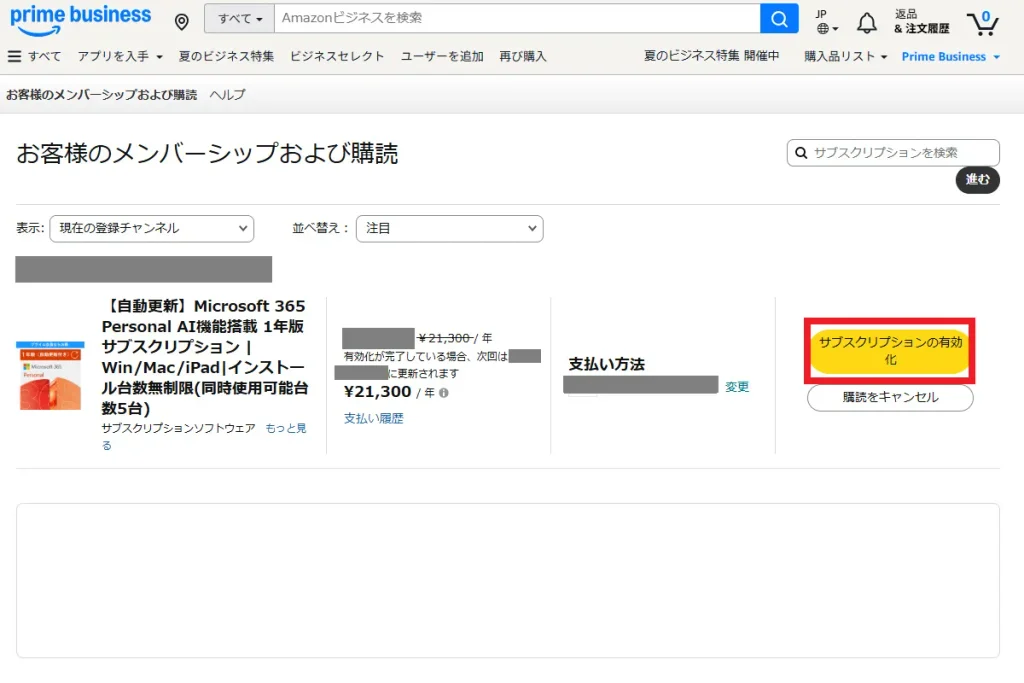This screenshot has height=683, width=1024.
Task: Select お客様のメンバーシップおよび購読 tab
Action: [101, 95]
